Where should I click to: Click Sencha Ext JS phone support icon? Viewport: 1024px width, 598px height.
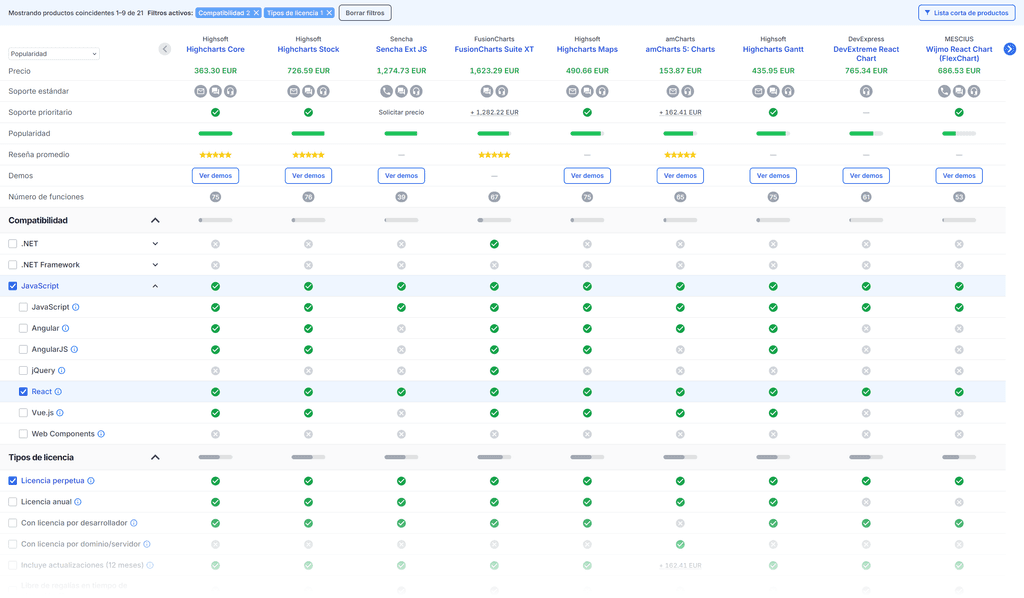pos(387,91)
